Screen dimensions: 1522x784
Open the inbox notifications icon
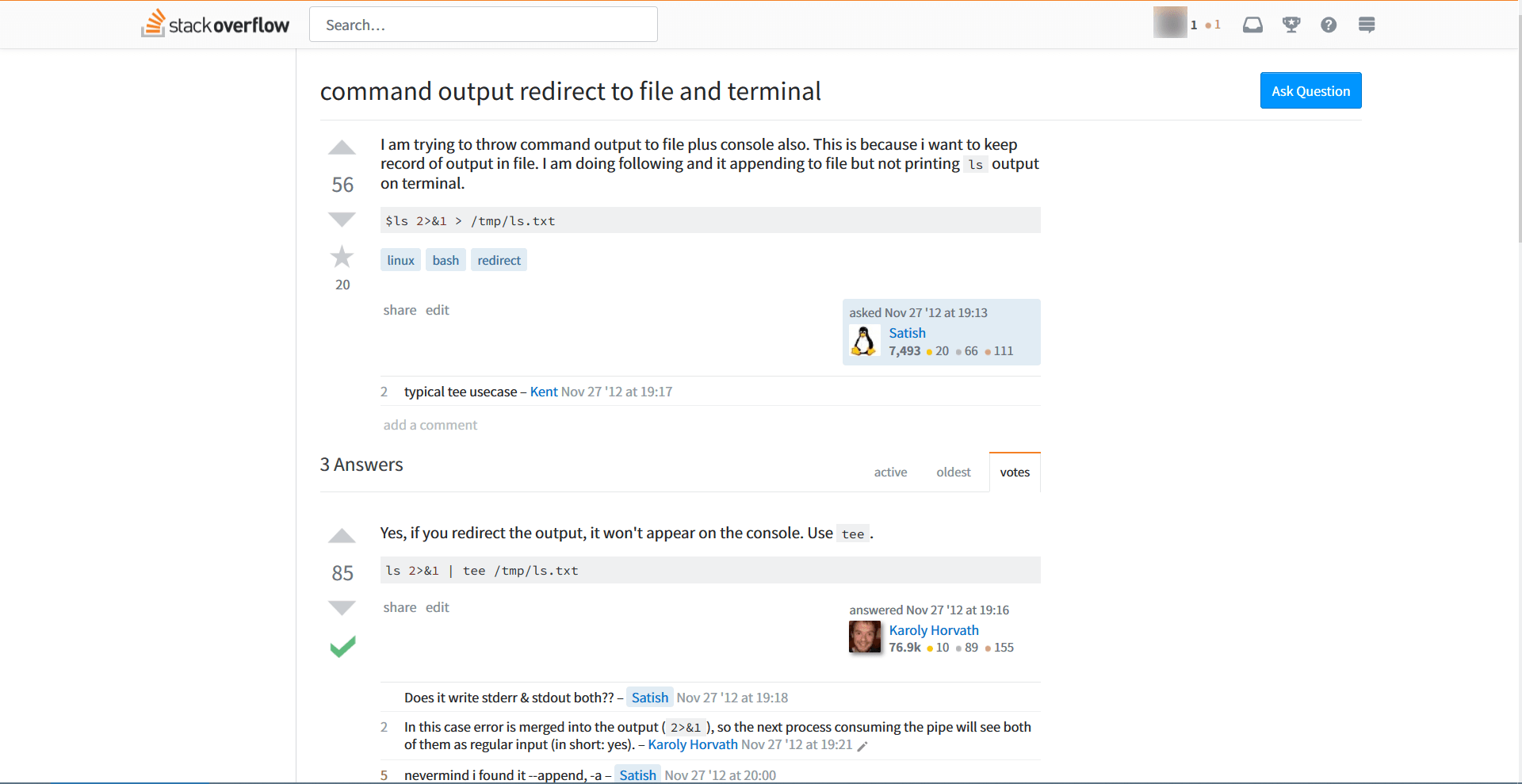click(x=1252, y=25)
